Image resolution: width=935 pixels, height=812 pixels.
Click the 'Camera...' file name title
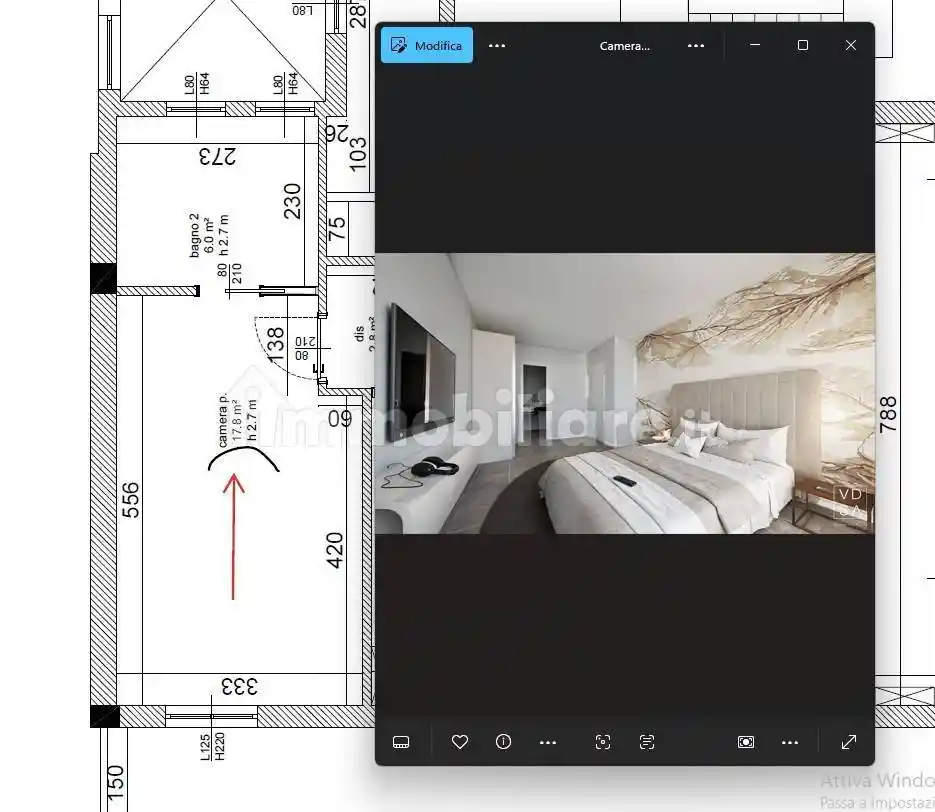tap(625, 45)
